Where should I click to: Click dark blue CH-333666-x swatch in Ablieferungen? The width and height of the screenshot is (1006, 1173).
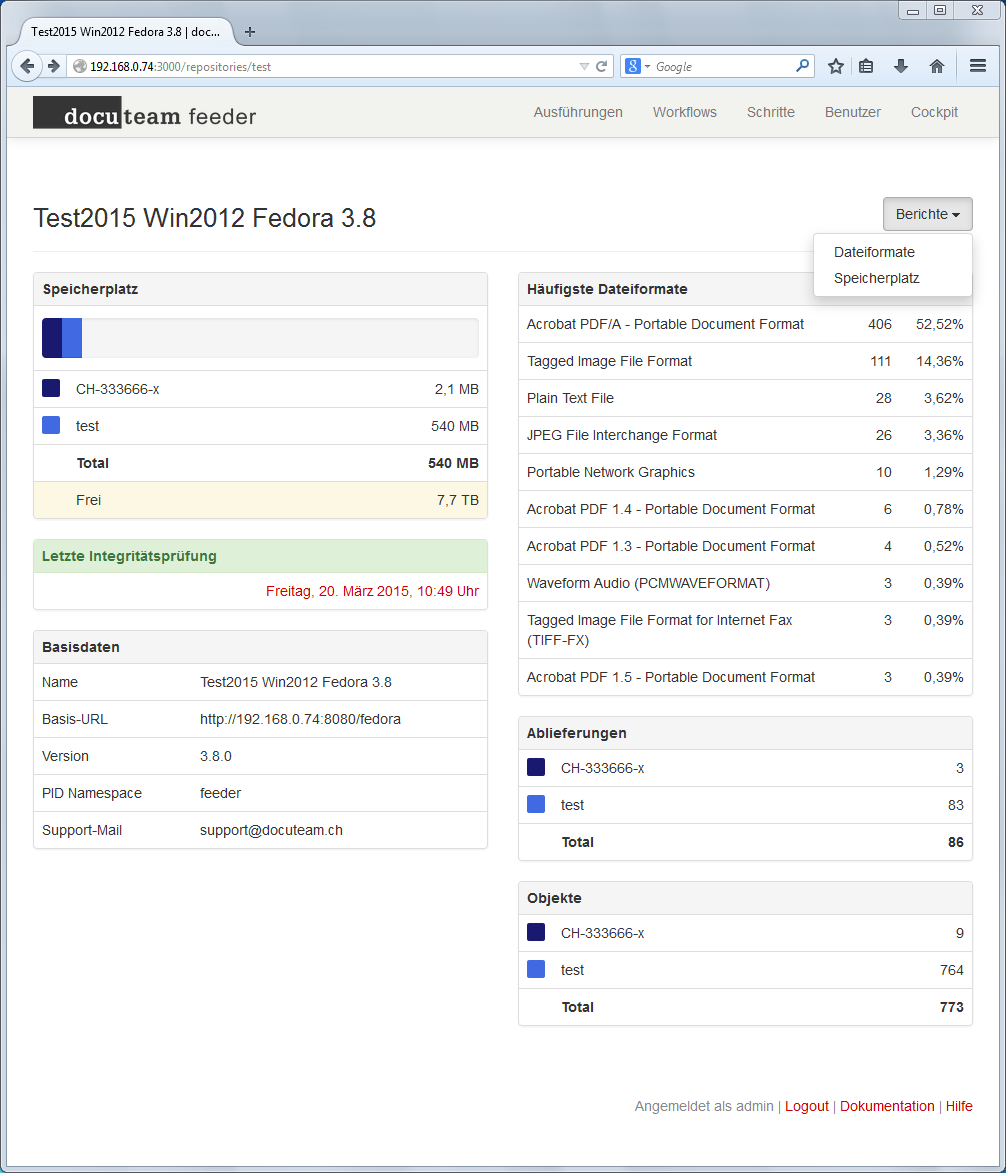tap(536, 767)
